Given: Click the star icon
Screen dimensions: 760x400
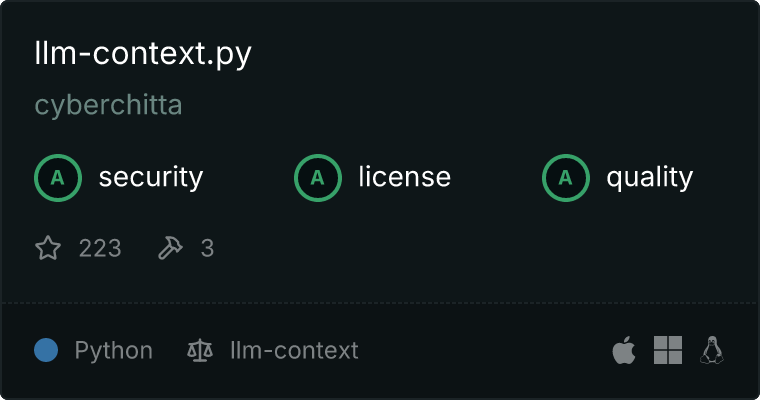Looking at the screenshot, I should (x=48, y=248).
